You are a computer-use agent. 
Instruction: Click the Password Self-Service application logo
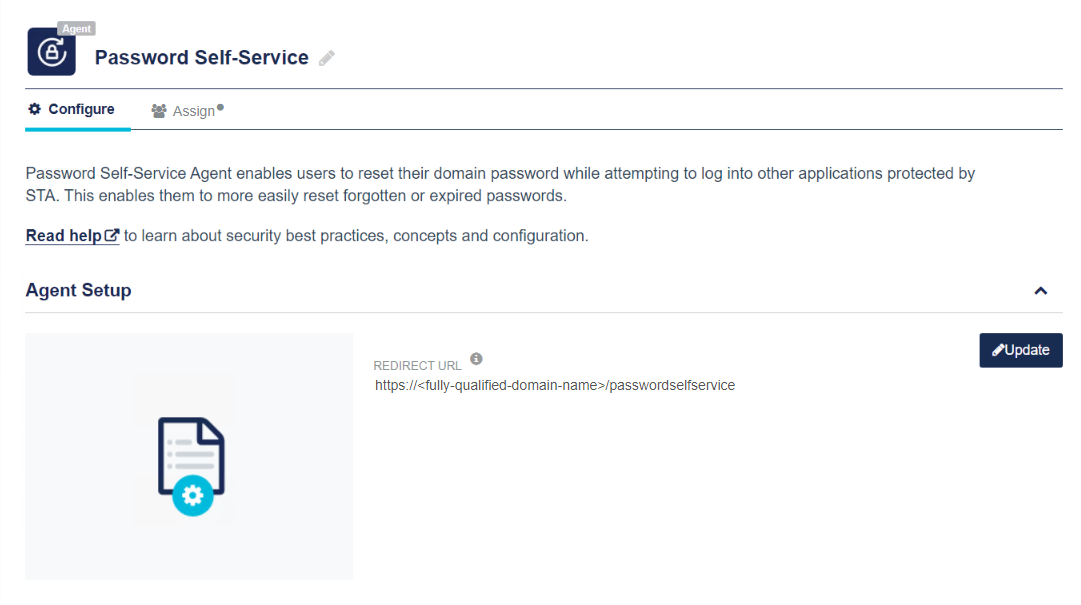point(51,53)
